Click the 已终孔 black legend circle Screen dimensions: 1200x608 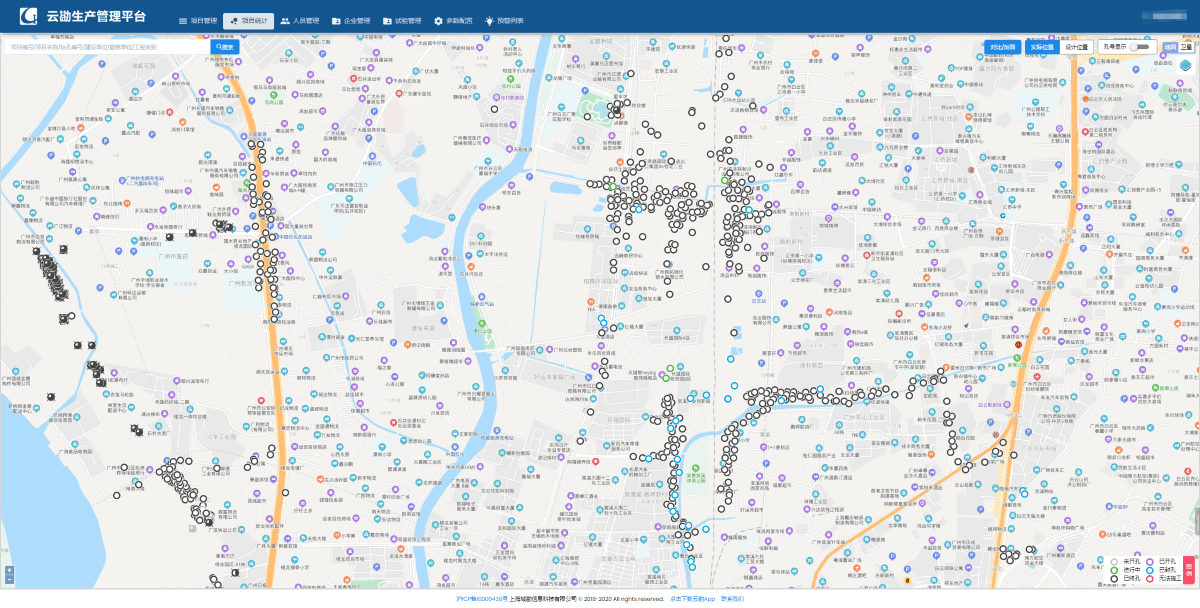[x=1114, y=579]
